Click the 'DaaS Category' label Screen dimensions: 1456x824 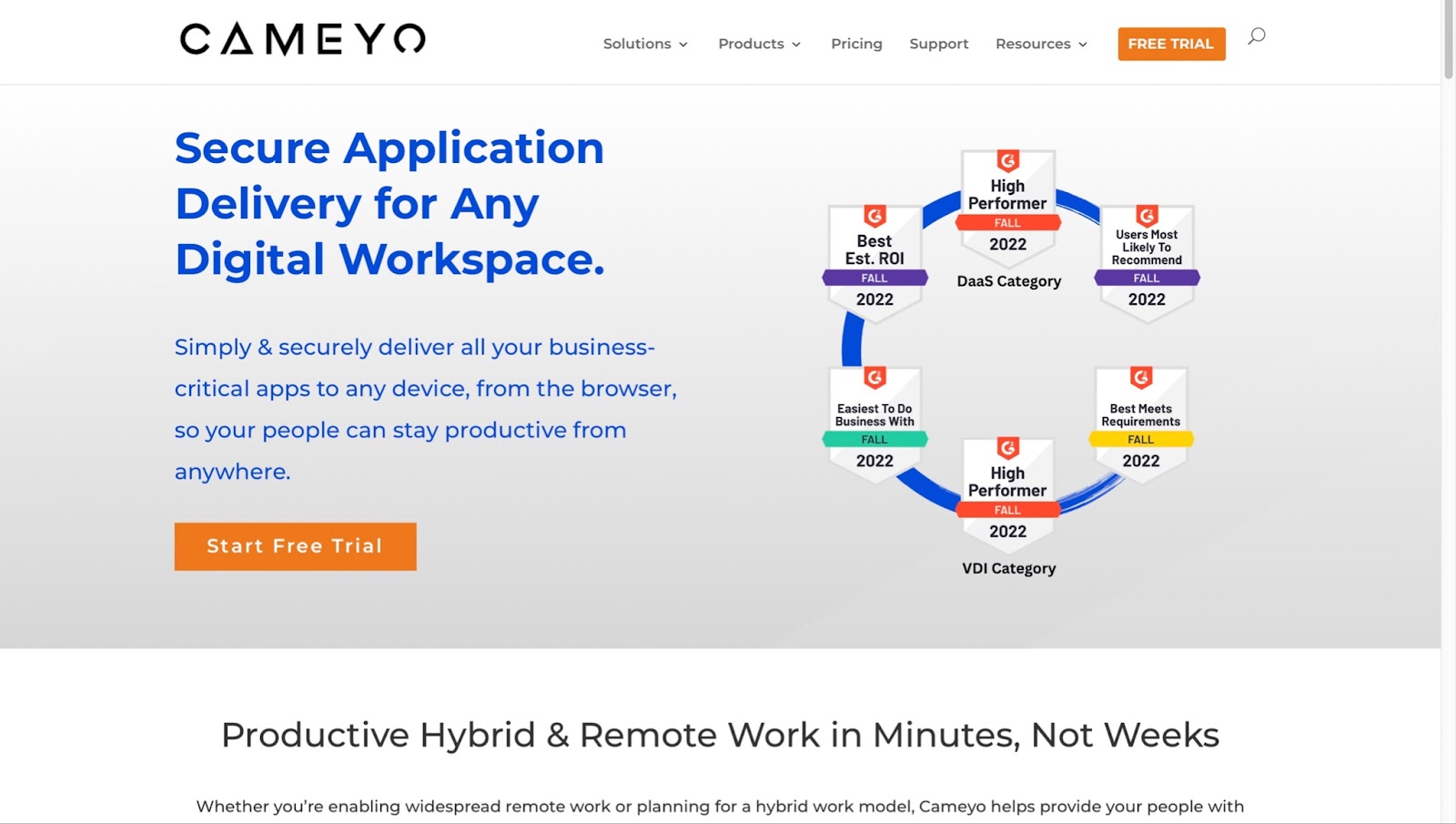click(1009, 281)
